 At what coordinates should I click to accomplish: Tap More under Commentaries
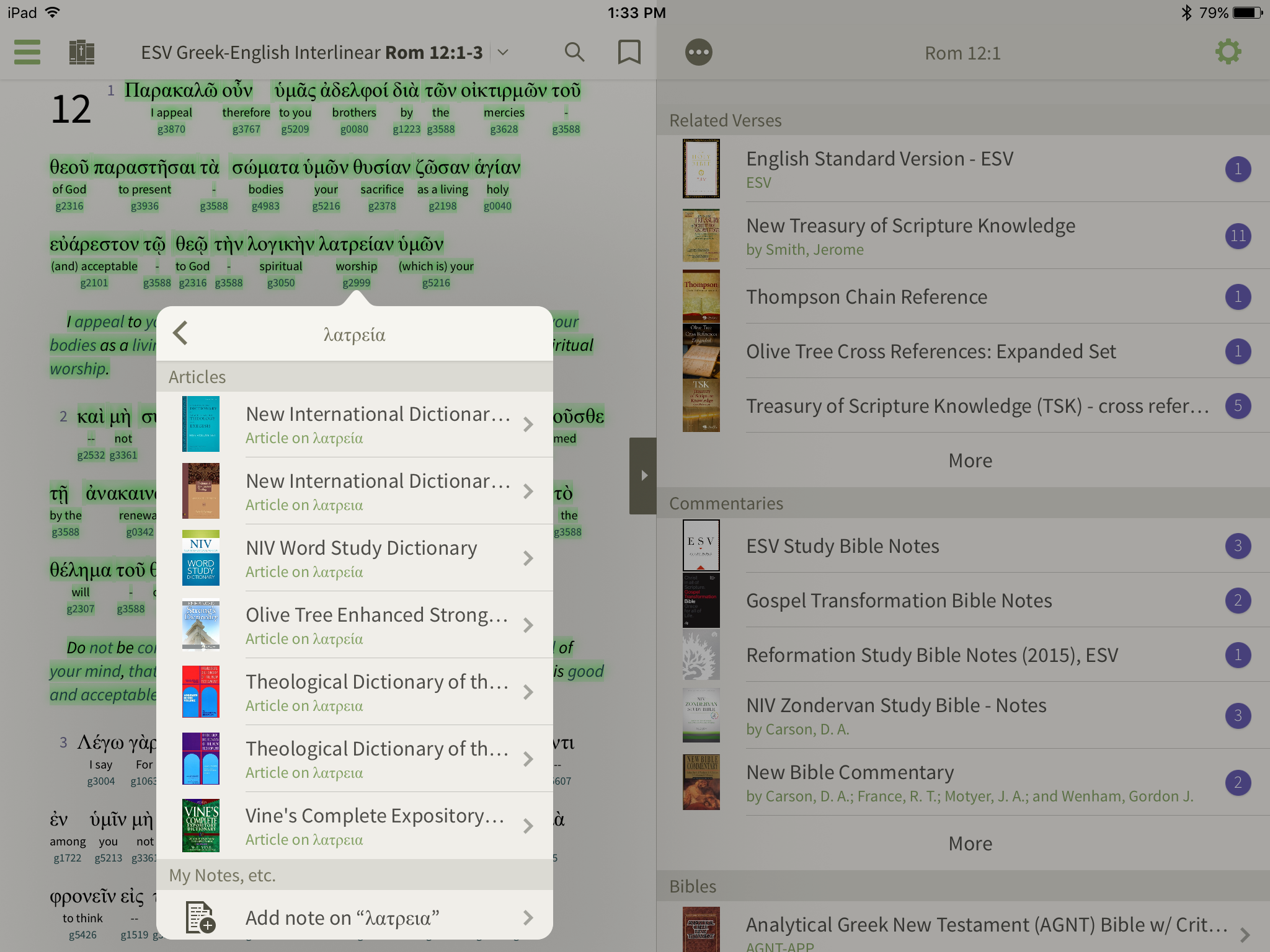(x=970, y=844)
